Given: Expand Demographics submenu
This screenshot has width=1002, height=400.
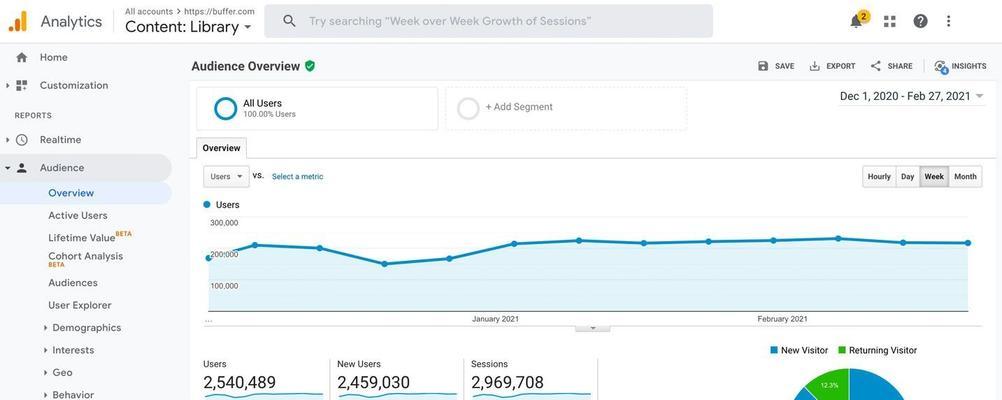Looking at the screenshot, I should click(x=46, y=328).
